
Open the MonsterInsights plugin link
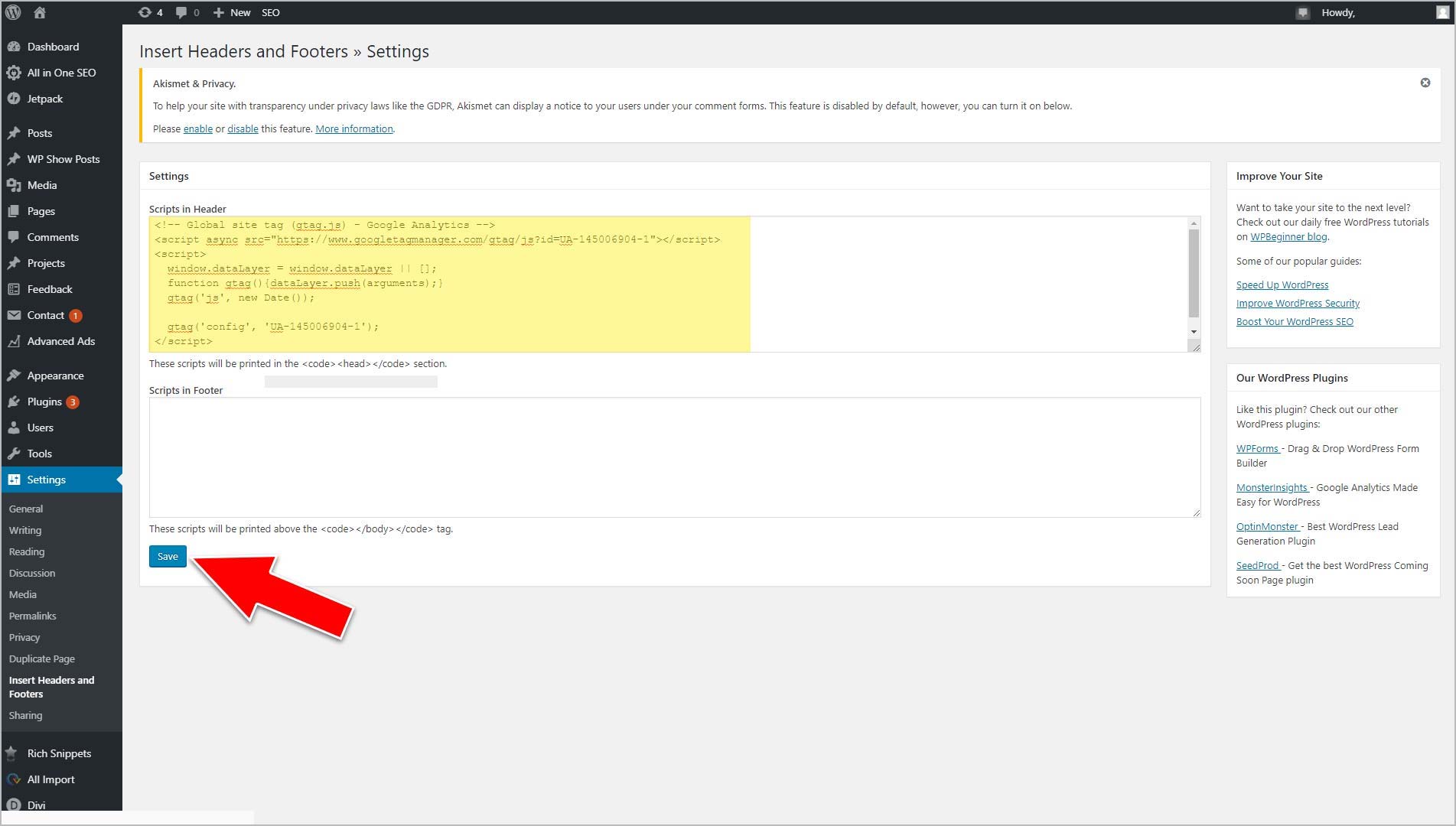(1272, 487)
